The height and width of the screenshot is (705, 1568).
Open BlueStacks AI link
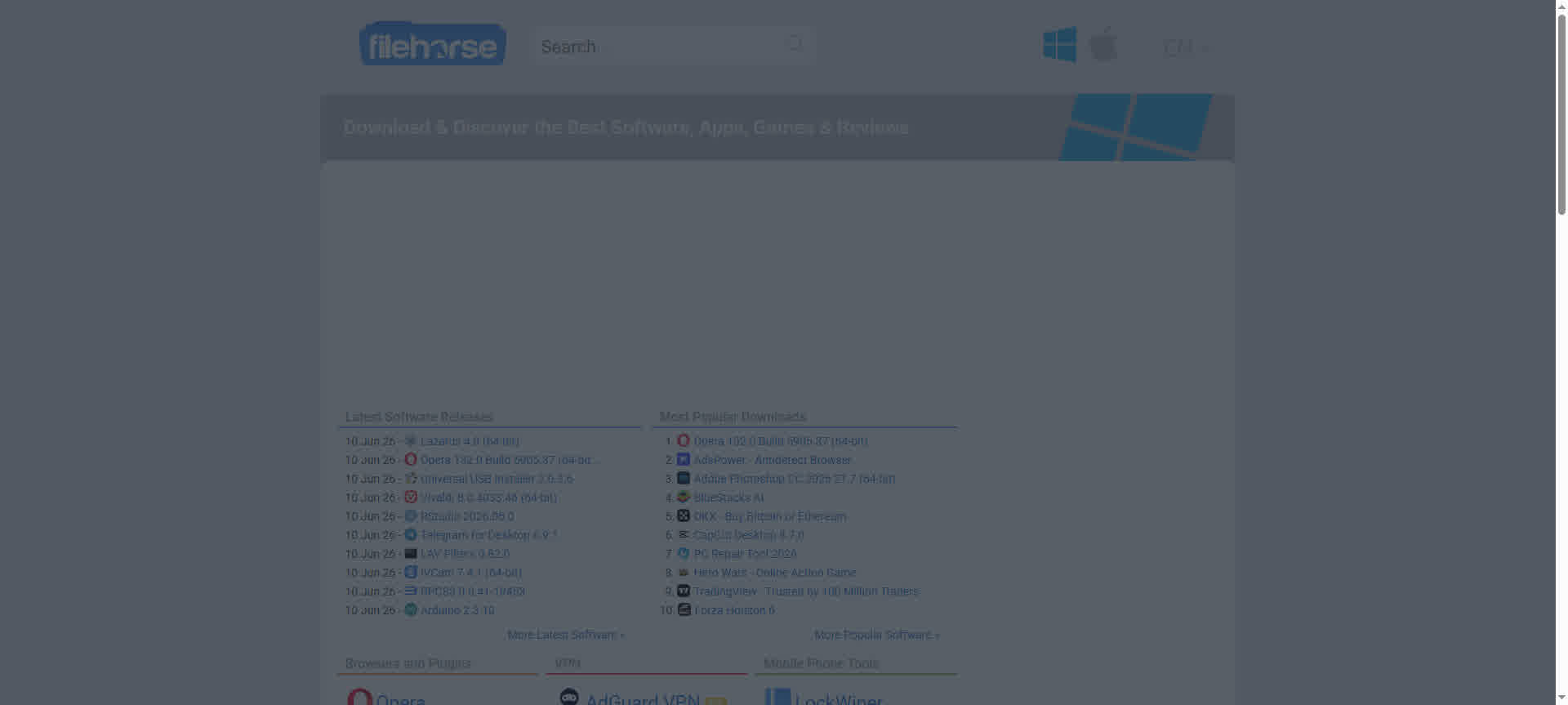(728, 498)
